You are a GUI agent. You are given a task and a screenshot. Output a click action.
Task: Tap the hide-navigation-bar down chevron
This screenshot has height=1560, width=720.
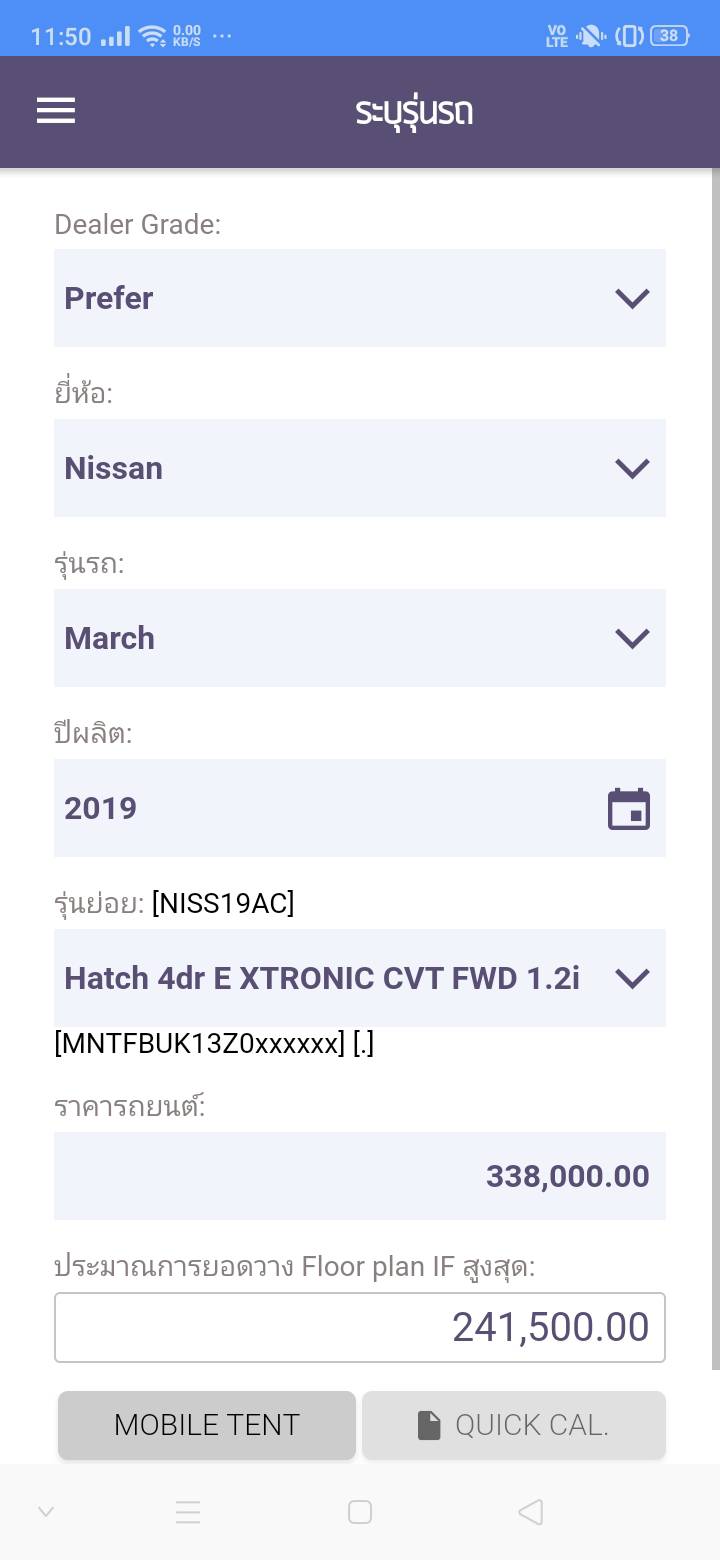[x=46, y=1512]
